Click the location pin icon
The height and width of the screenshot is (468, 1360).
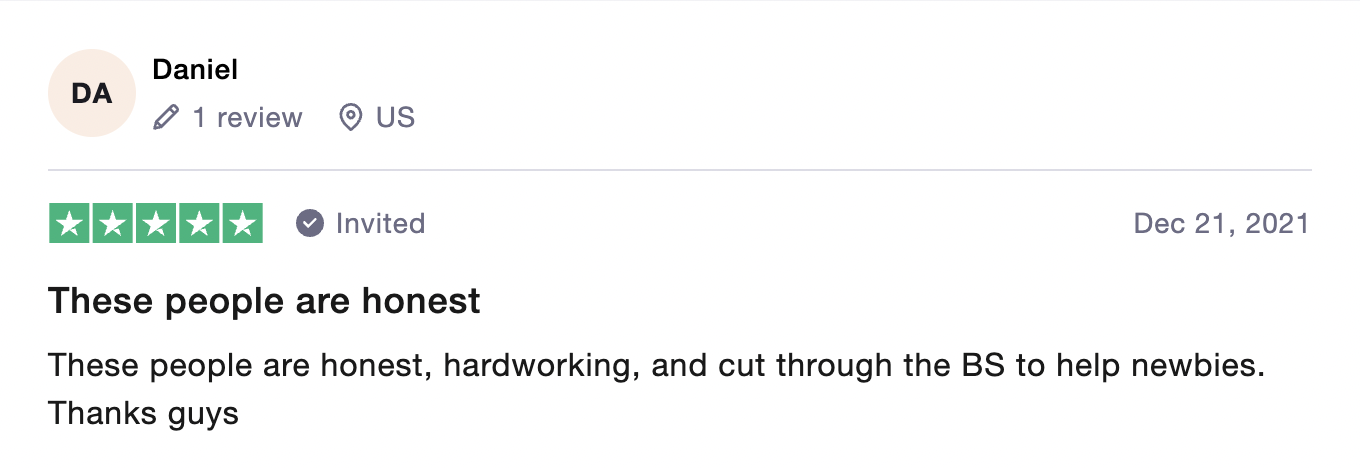tap(350, 118)
